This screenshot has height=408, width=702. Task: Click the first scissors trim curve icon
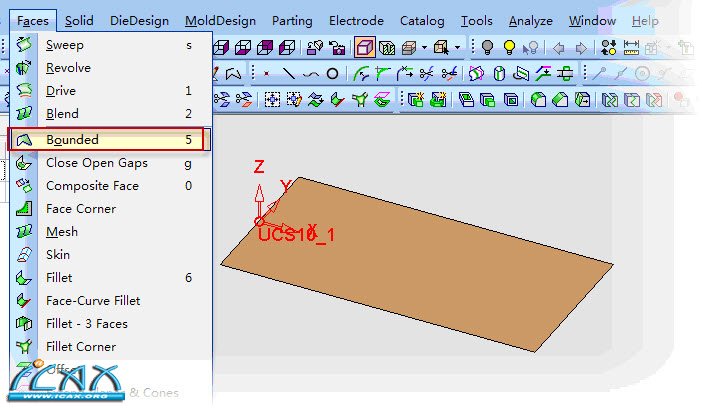click(427, 73)
